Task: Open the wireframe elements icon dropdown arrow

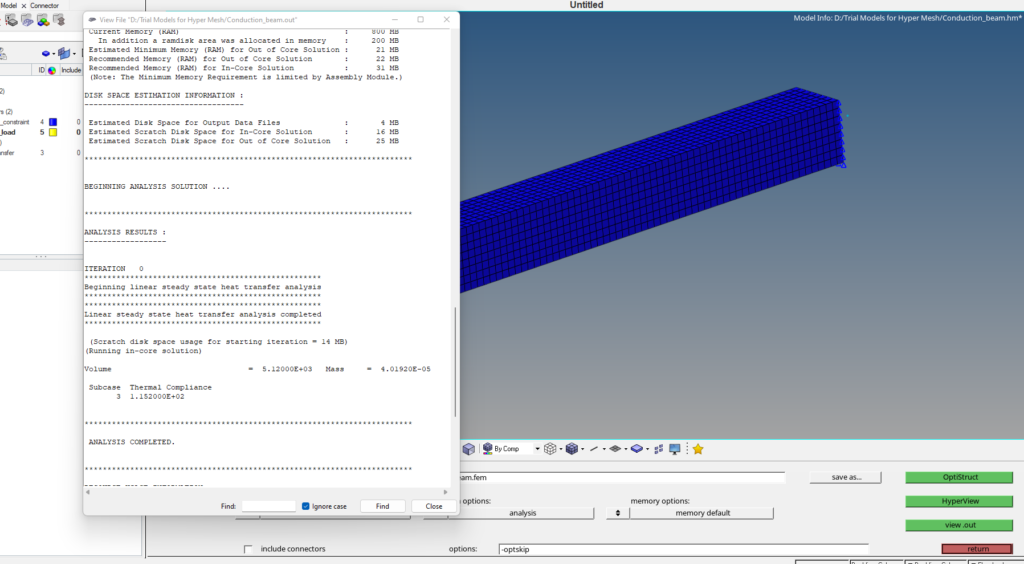Action: pos(560,449)
